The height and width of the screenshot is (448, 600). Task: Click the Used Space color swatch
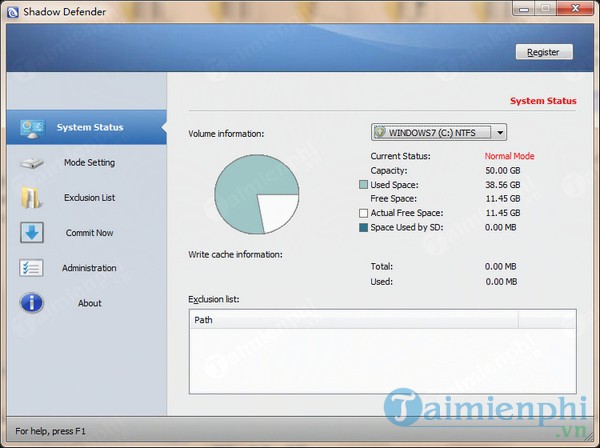click(x=363, y=185)
